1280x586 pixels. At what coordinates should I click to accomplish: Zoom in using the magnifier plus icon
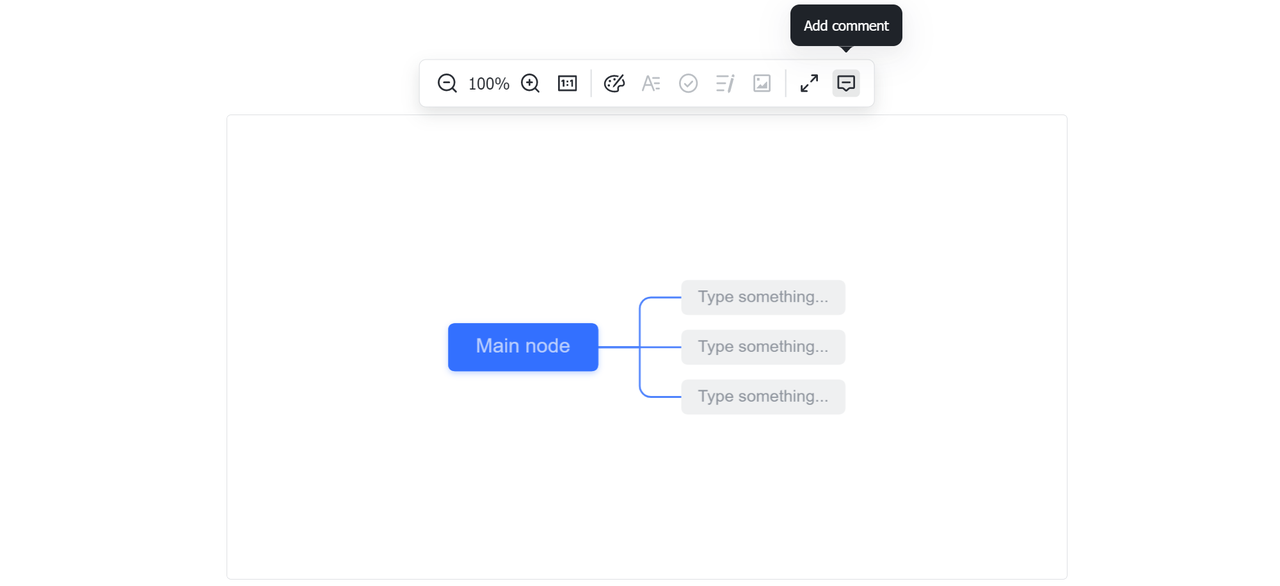530,84
